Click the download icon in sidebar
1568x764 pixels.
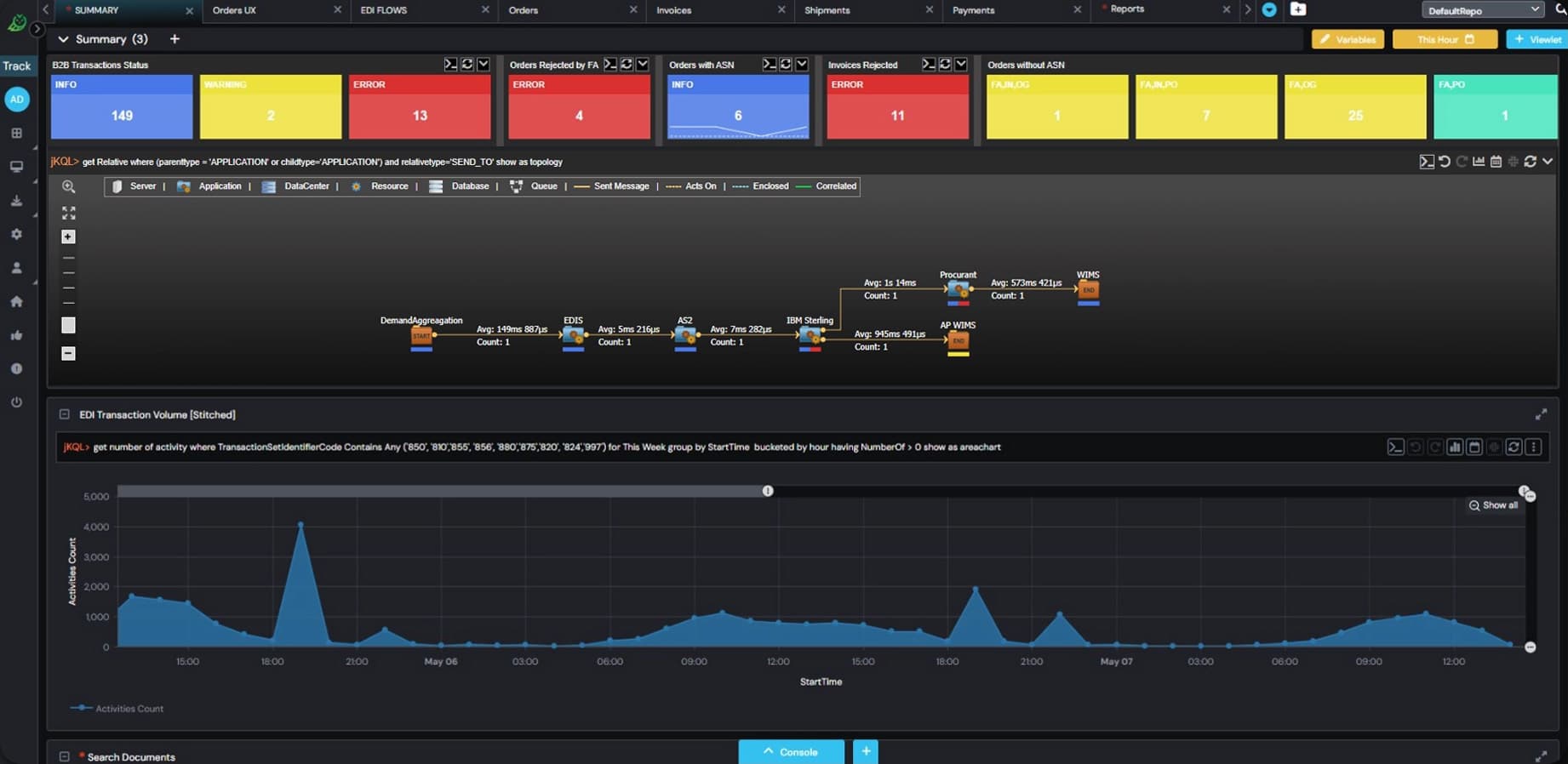click(16, 201)
